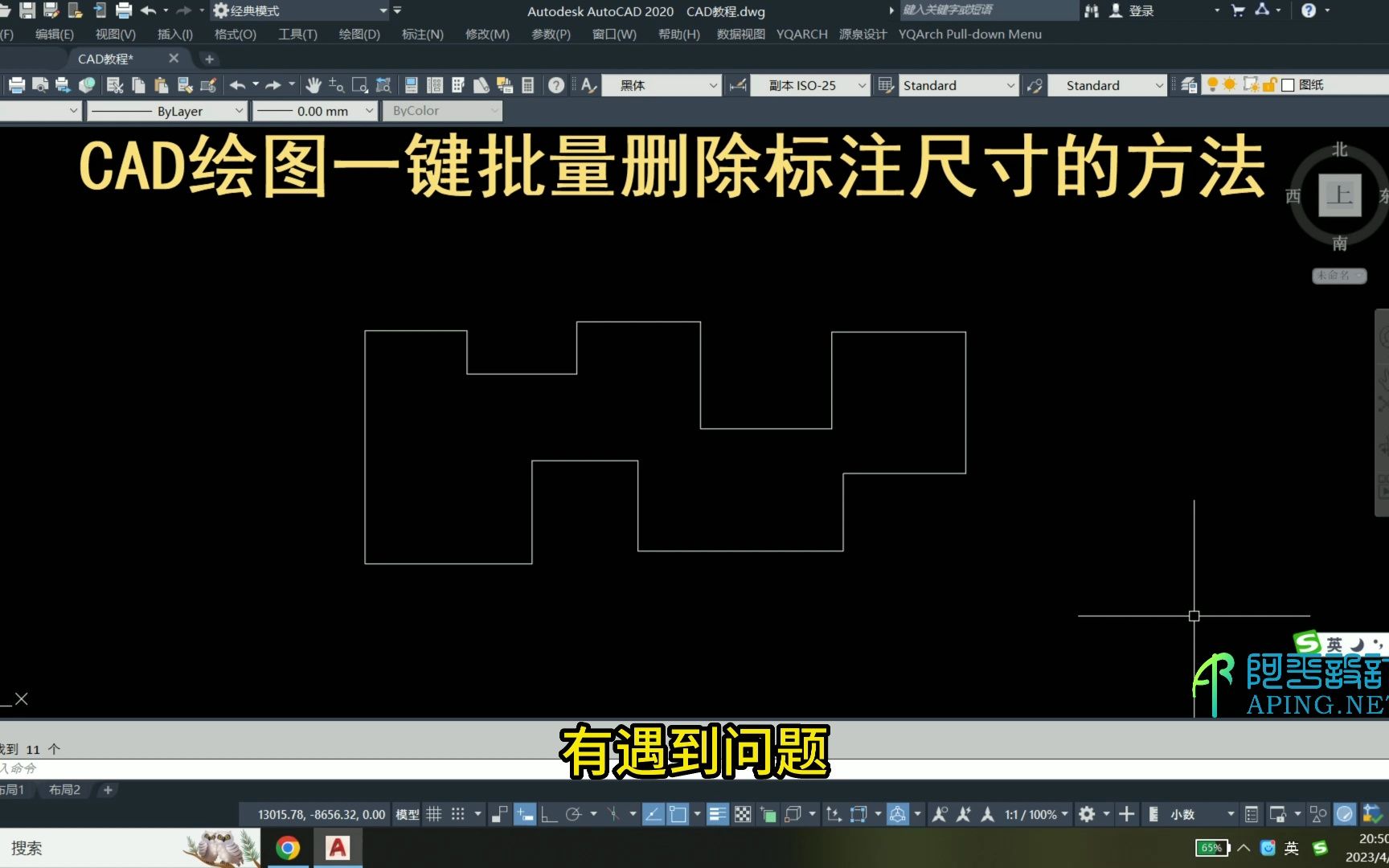Open the YQArch Pull-down Menu

point(970,35)
